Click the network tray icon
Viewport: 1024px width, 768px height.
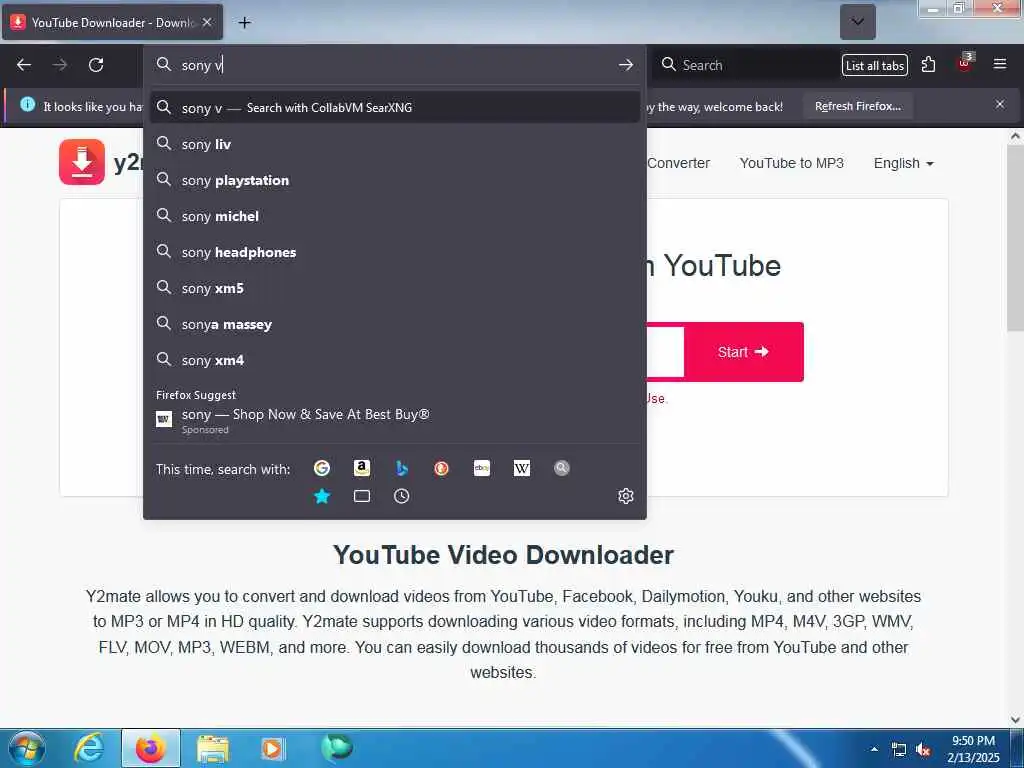point(899,750)
